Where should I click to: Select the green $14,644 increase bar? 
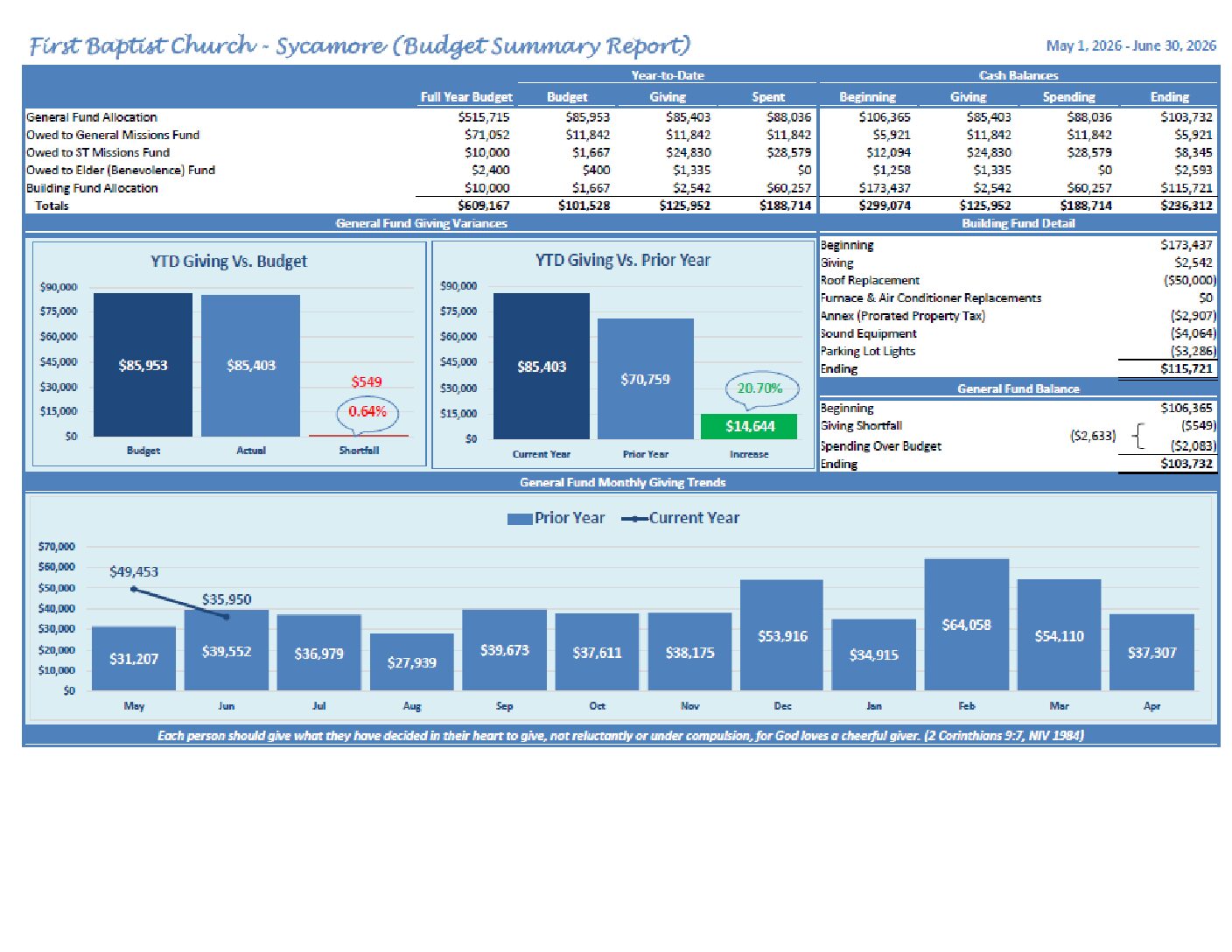pos(749,426)
